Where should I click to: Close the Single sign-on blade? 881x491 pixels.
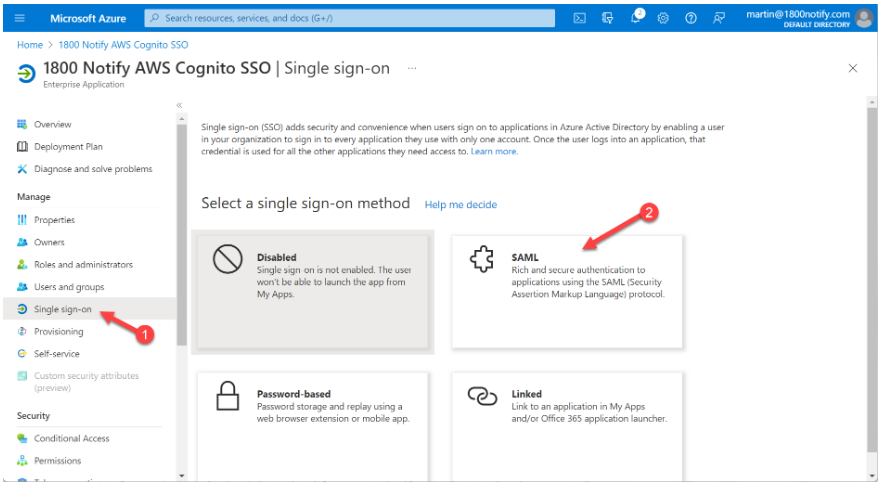coord(852,68)
